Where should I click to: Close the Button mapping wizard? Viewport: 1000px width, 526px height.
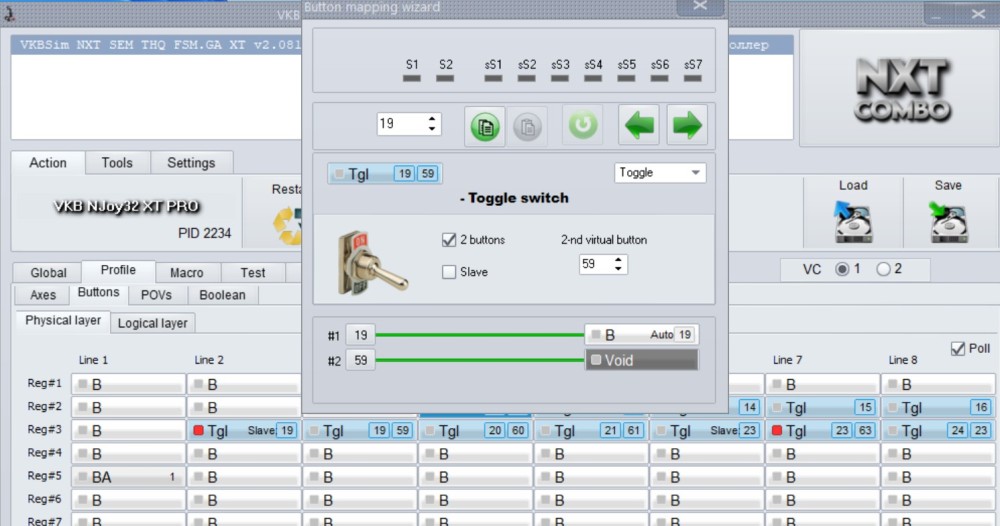pos(700,6)
